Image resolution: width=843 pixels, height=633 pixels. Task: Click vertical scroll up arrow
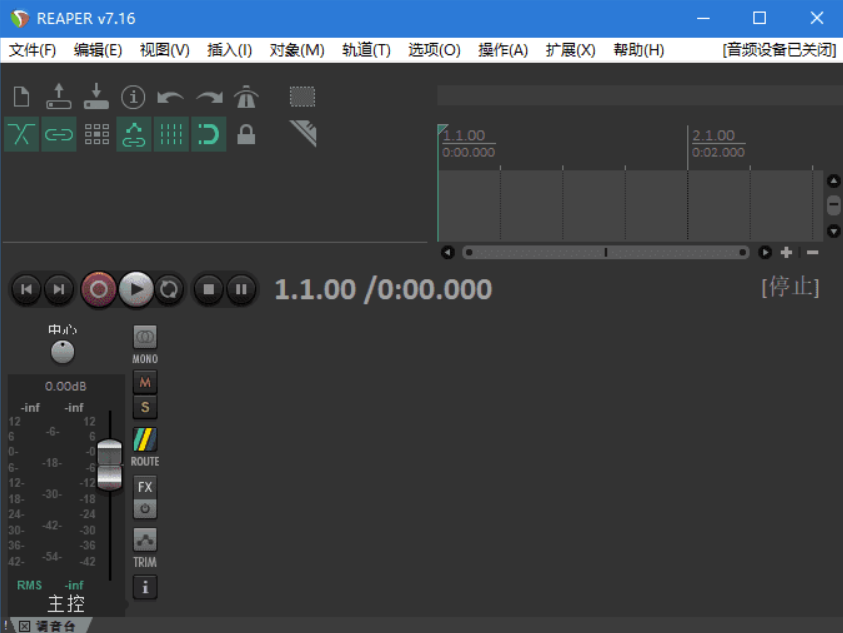click(833, 181)
